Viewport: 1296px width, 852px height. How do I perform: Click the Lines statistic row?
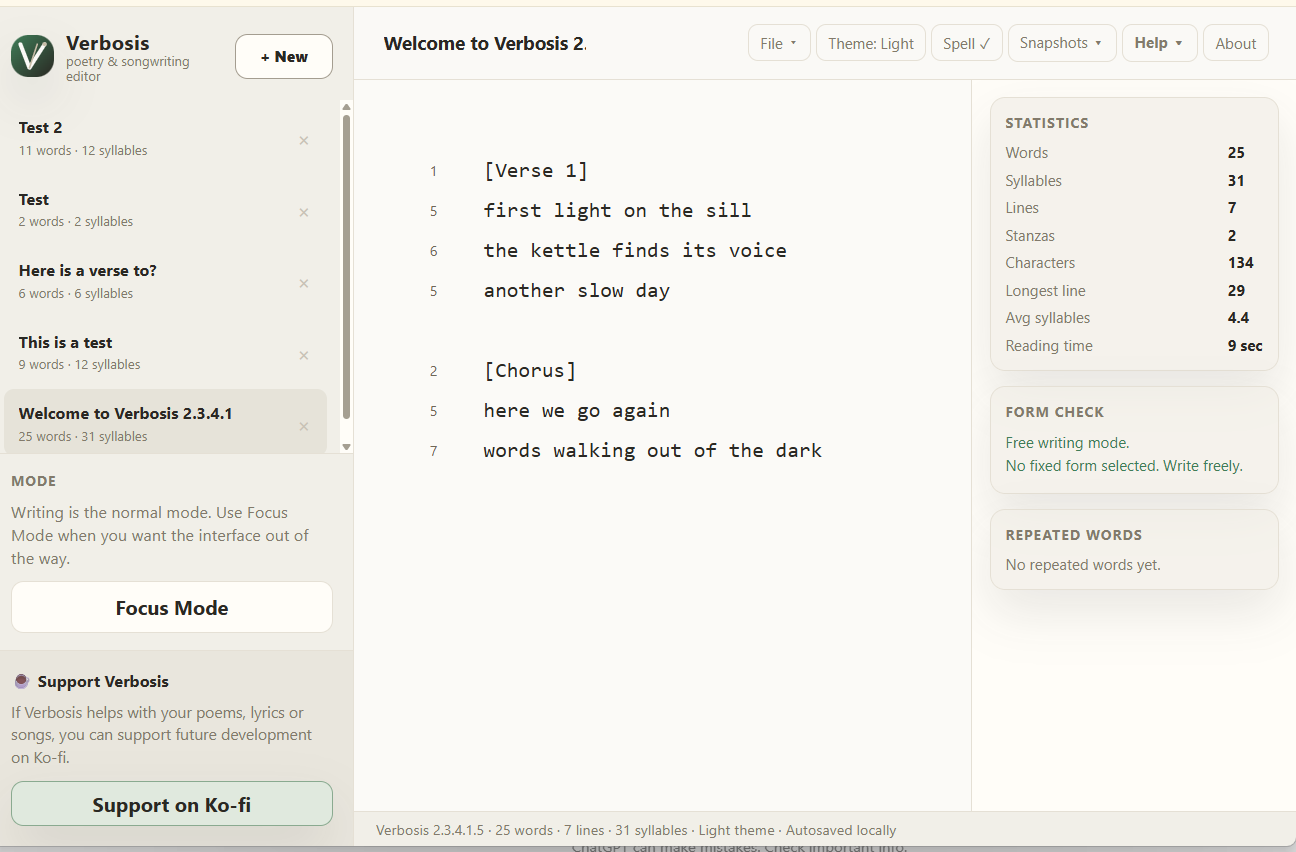(1134, 208)
